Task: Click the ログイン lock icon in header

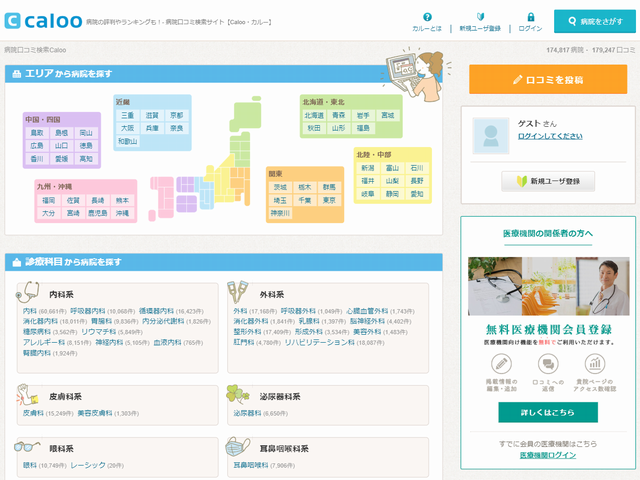Action: [530, 17]
